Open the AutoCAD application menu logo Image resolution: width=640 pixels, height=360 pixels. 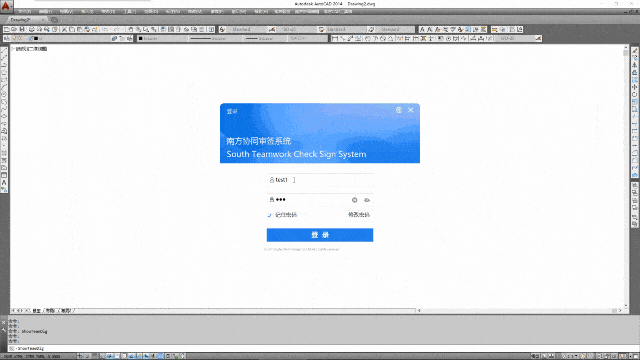point(6,6)
